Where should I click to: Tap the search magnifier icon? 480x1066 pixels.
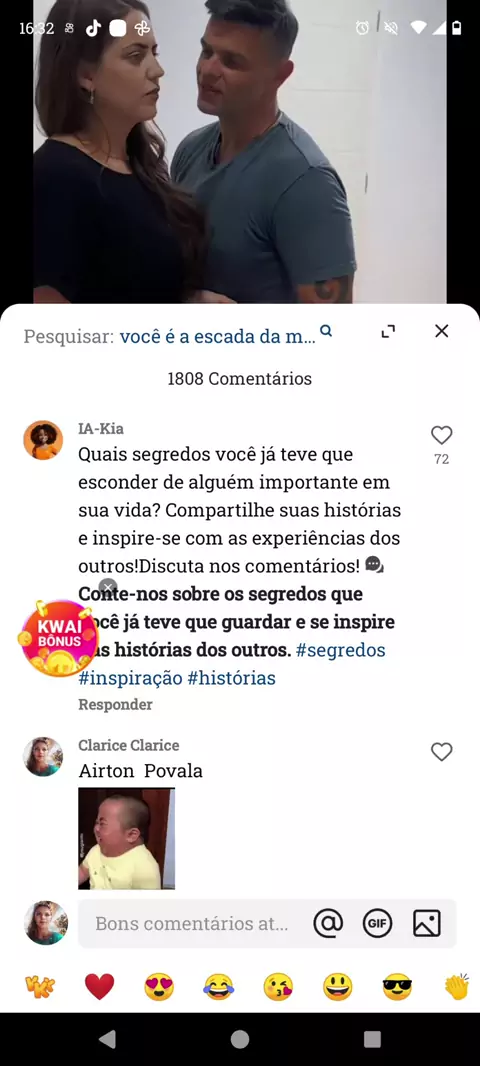pos(326,331)
